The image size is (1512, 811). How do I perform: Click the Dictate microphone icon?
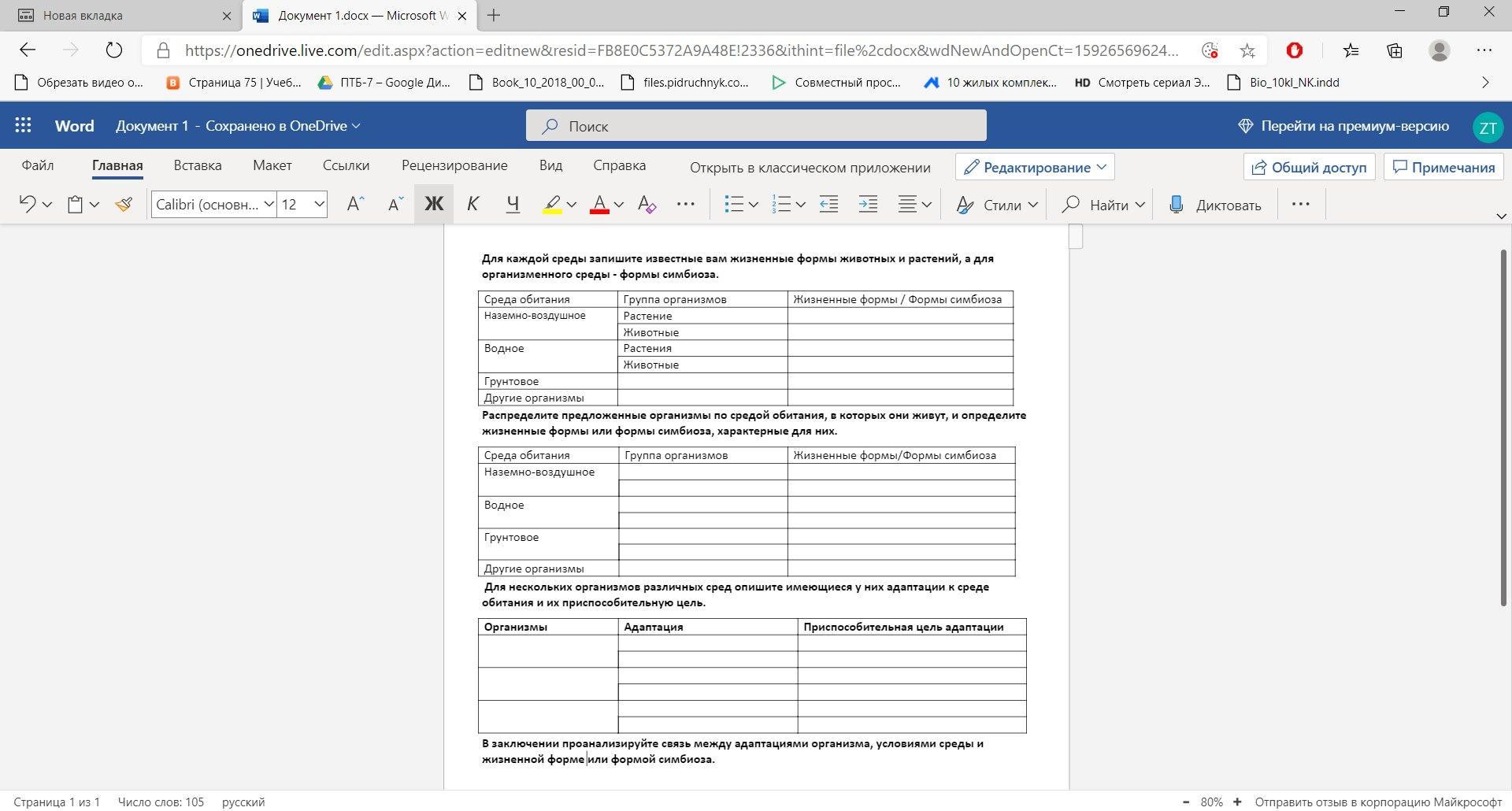tap(1177, 205)
